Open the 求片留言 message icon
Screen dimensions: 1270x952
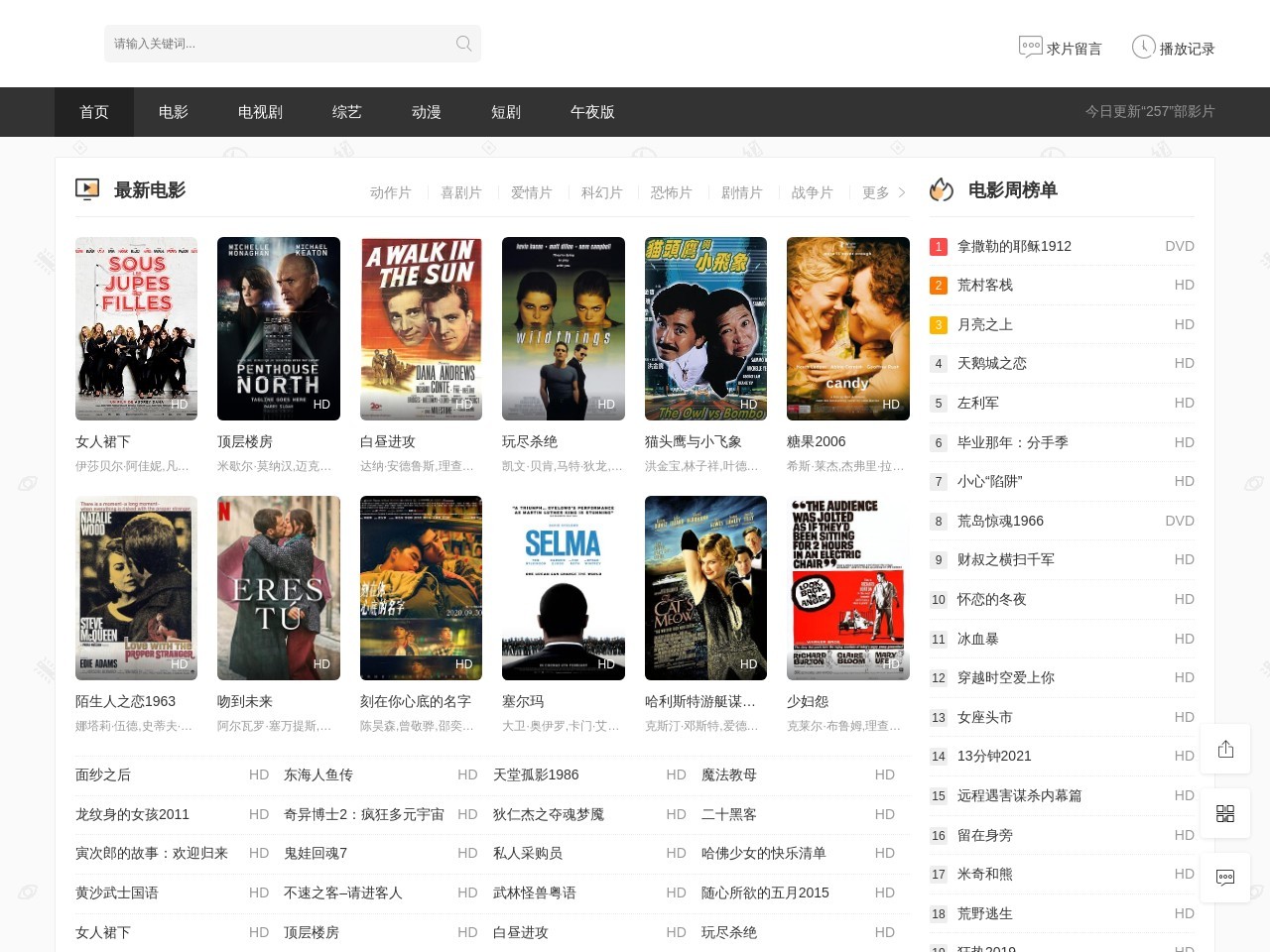coord(1030,47)
